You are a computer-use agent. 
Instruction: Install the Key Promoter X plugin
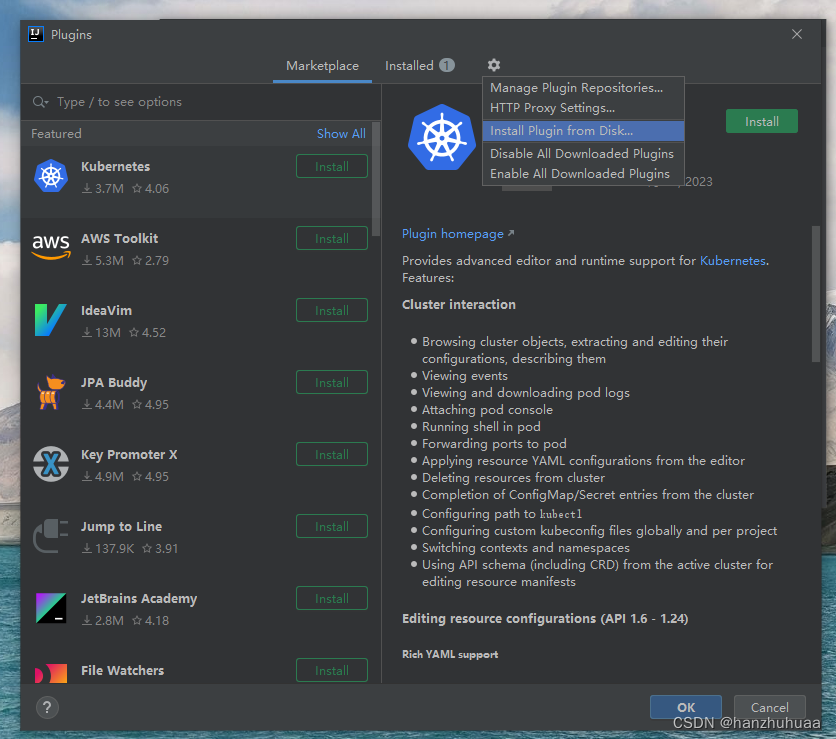tap(332, 454)
